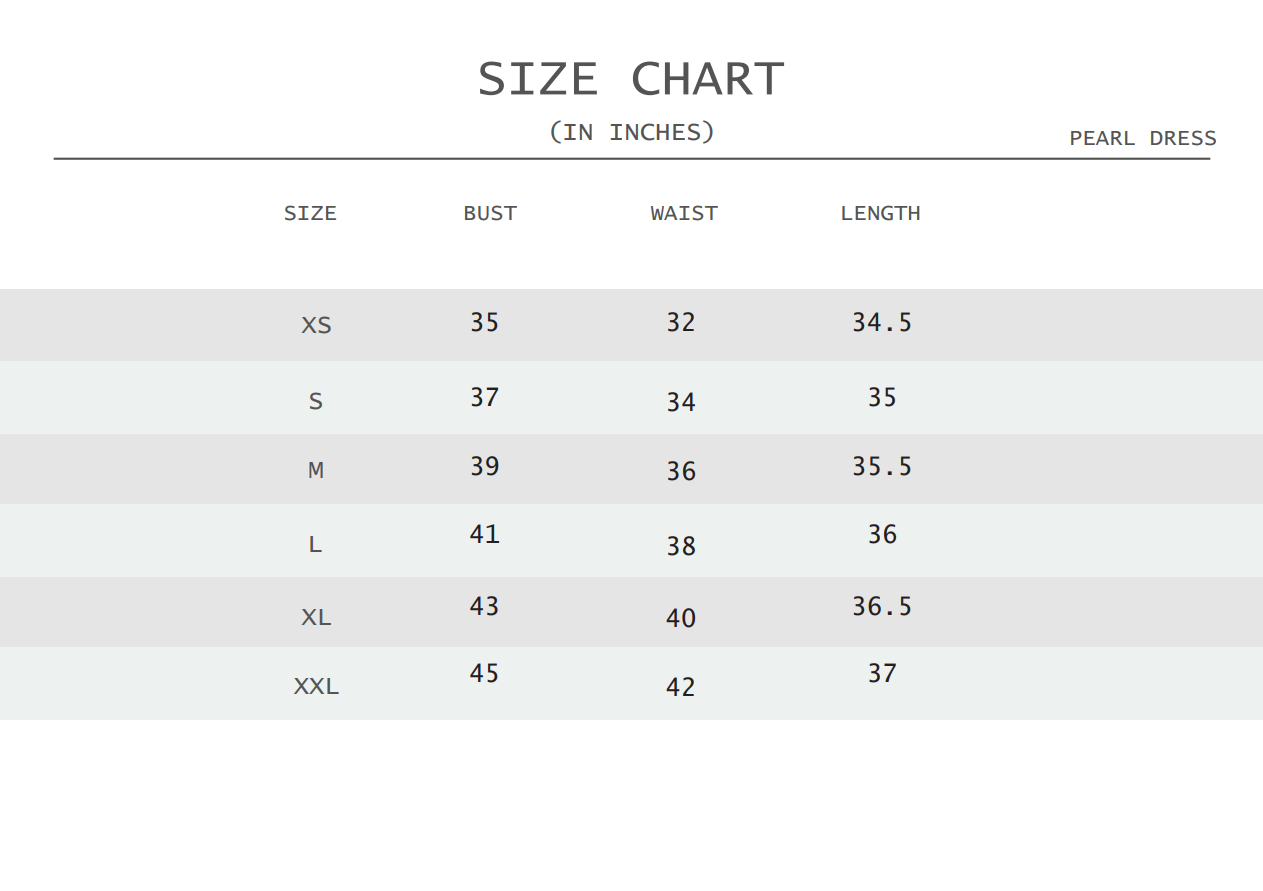Click the XL size row label
This screenshot has height=891, width=1263.
pyautogui.click(x=316, y=617)
